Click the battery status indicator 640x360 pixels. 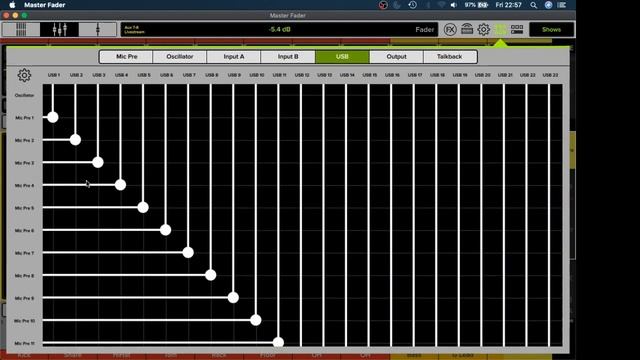click(476, 5)
